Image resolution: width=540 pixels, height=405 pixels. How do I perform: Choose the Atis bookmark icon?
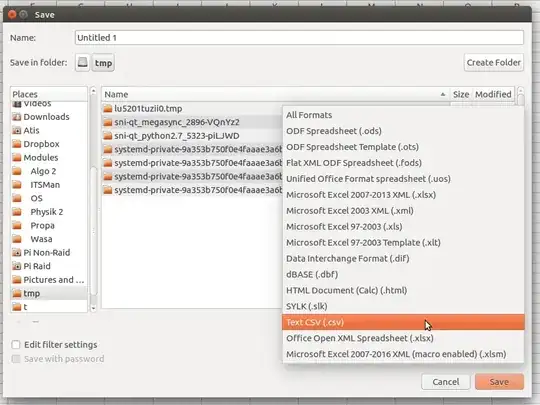tap(17, 131)
